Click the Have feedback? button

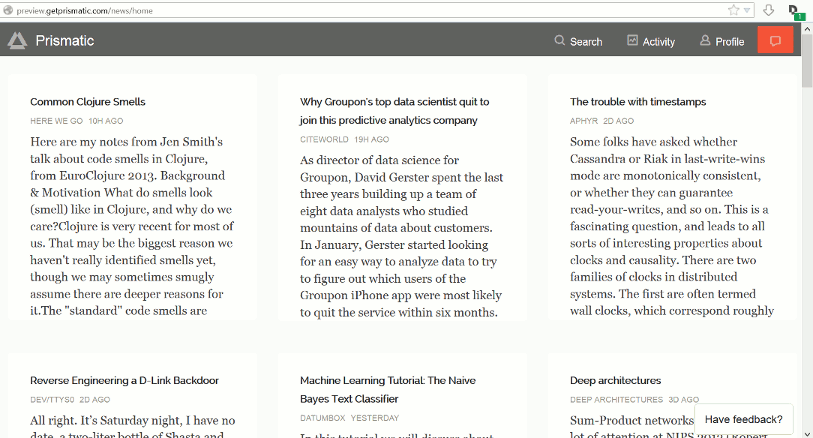tap(744, 419)
